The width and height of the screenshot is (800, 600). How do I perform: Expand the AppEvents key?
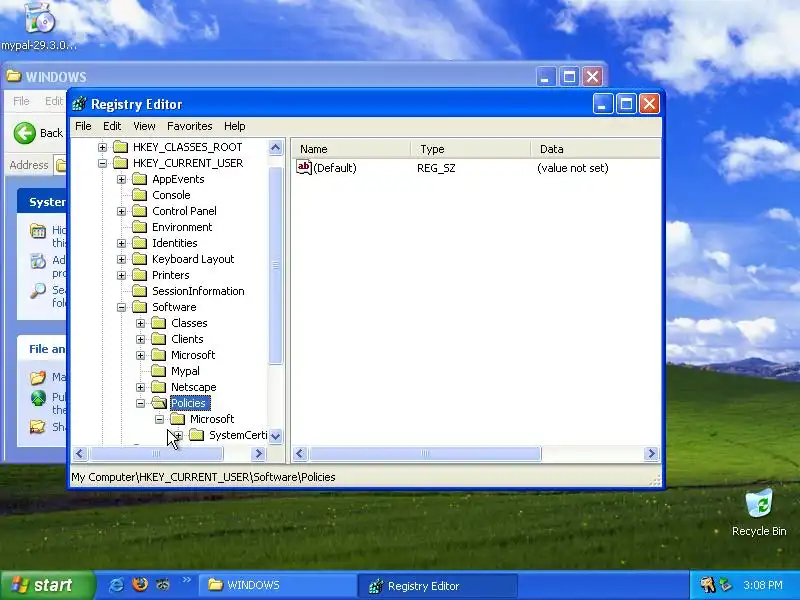pyautogui.click(x=121, y=180)
